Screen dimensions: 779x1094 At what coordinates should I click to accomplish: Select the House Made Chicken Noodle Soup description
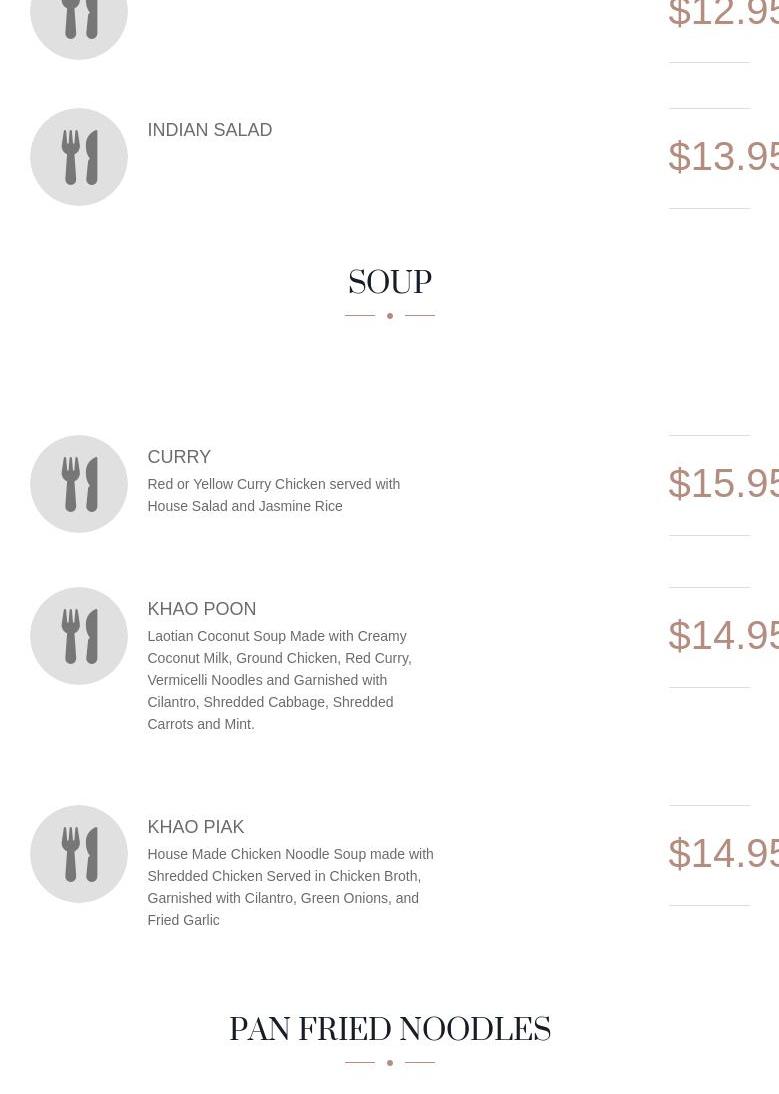pos(290,887)
